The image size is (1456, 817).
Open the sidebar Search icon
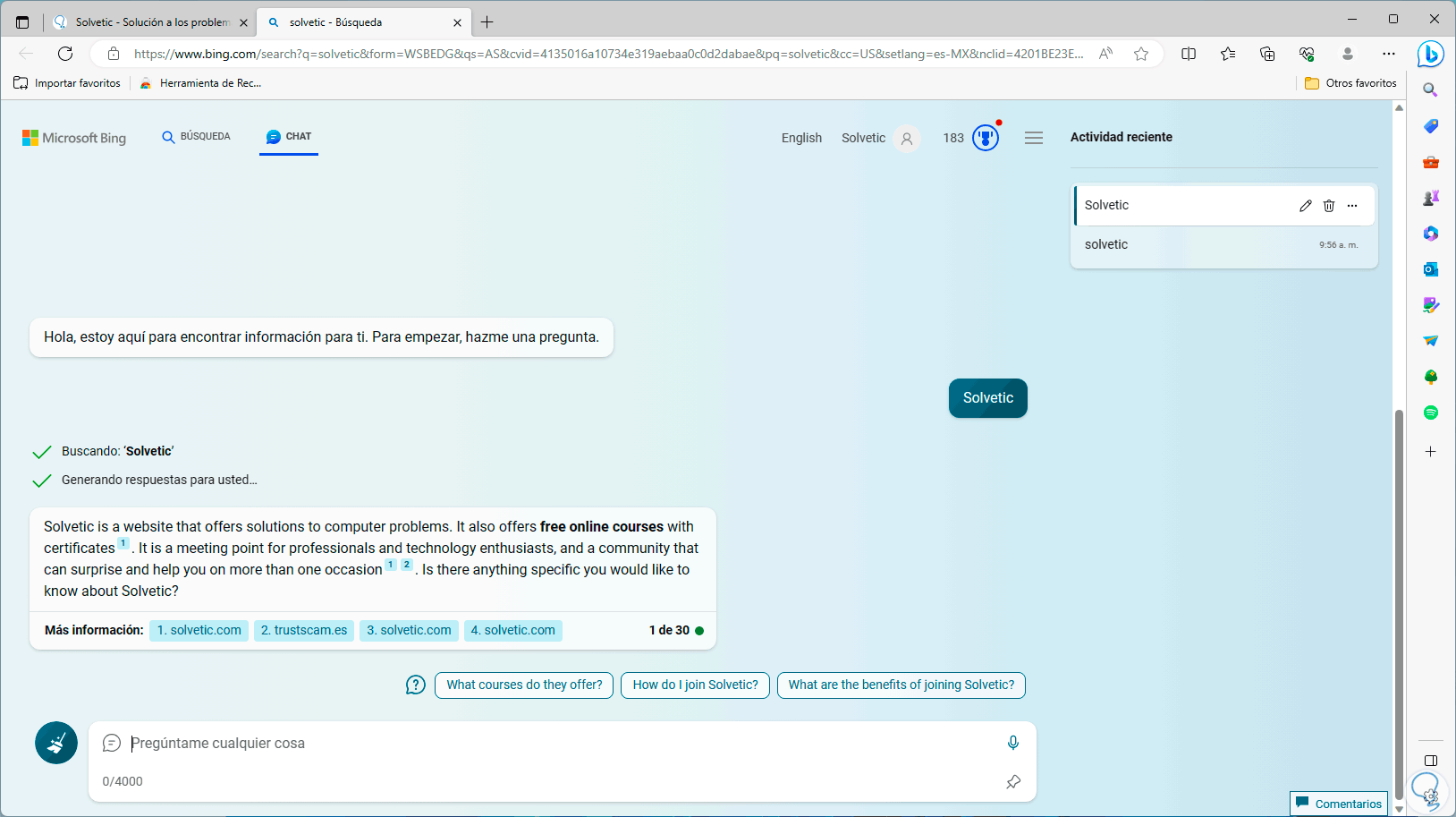[1431, 90]
